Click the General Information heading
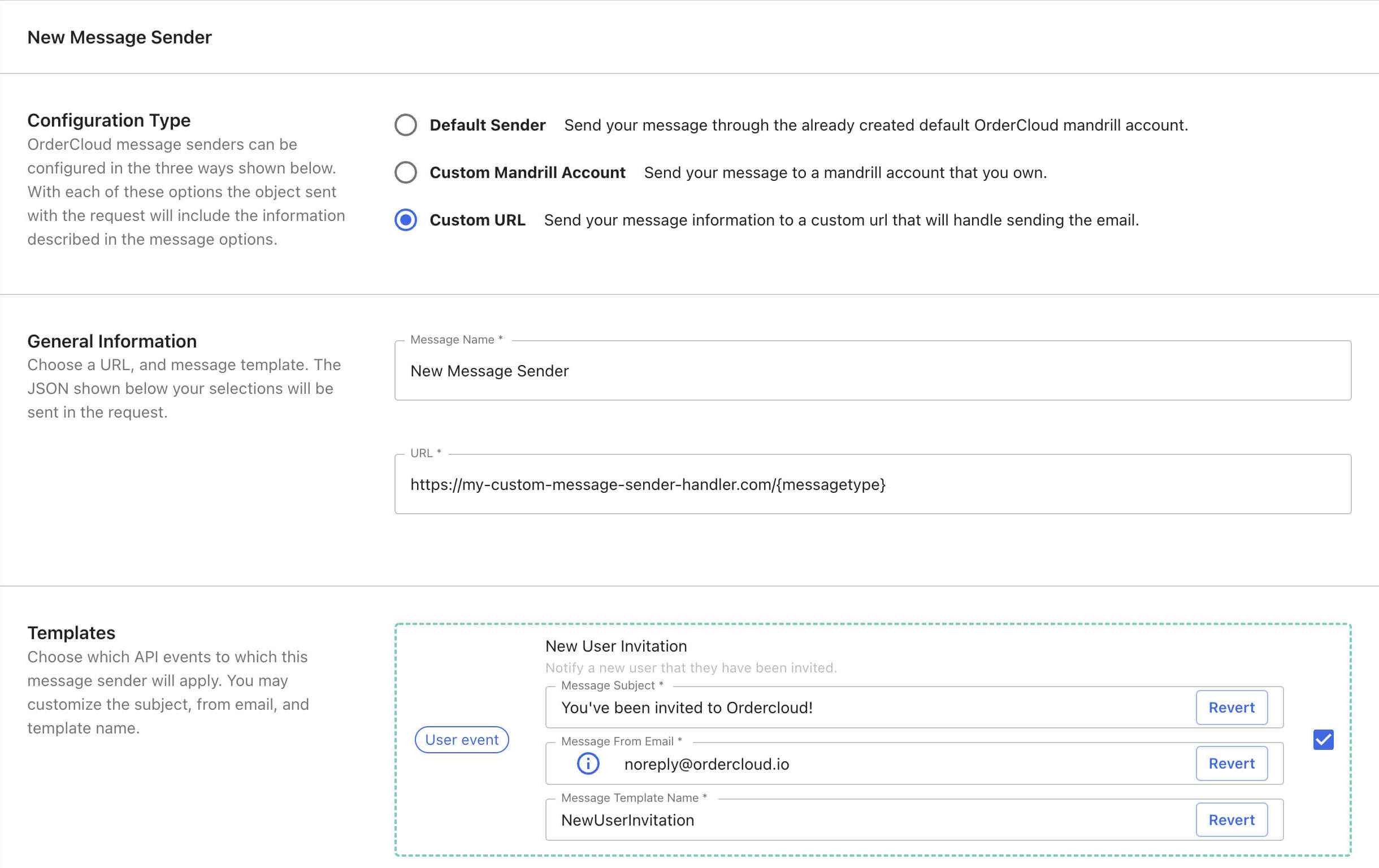The height and width of the screenshot is (868, 1379). pyautogui.click(x=112, y=341)
